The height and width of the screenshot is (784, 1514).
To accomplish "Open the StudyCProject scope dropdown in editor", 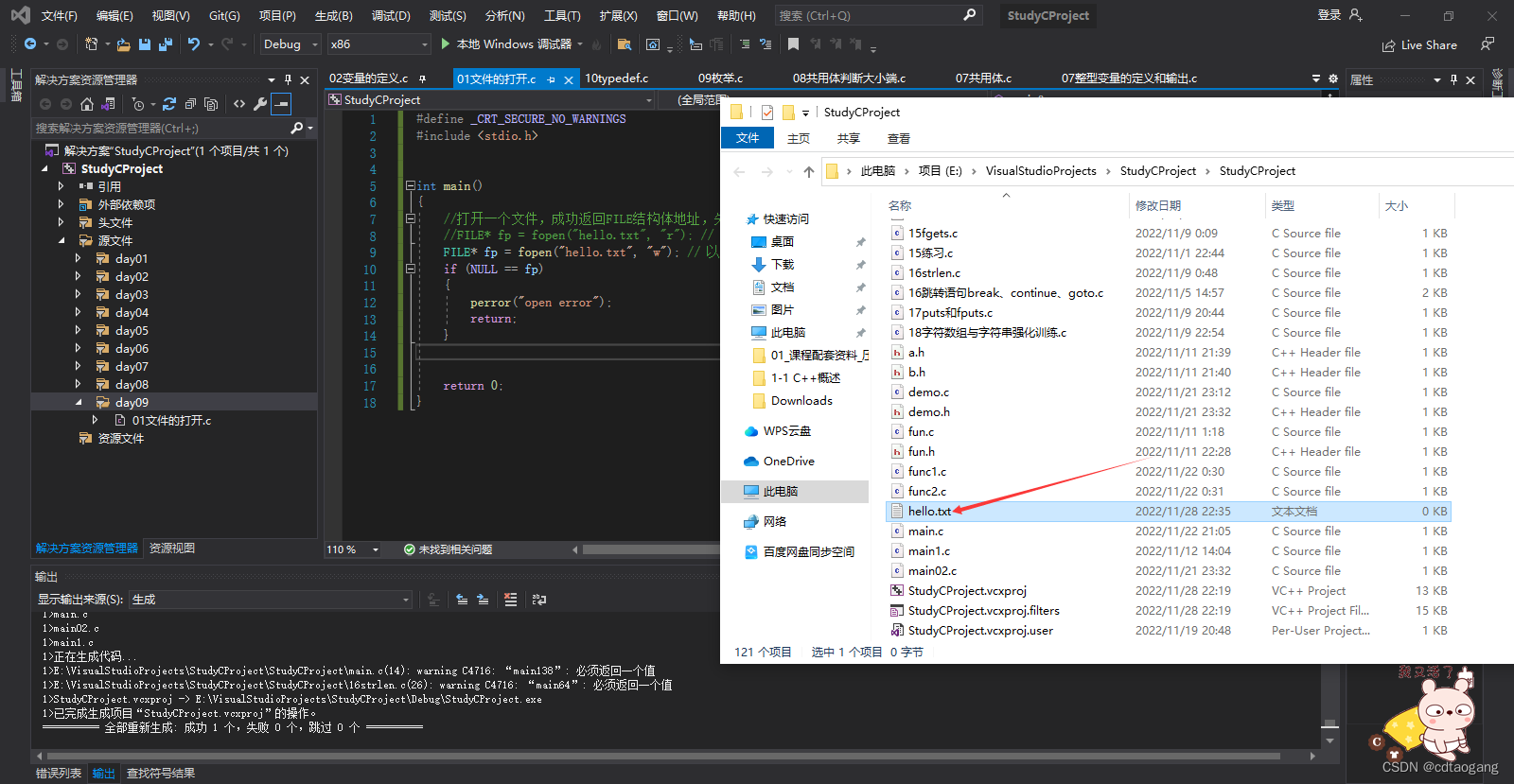I will pos(491,99).
